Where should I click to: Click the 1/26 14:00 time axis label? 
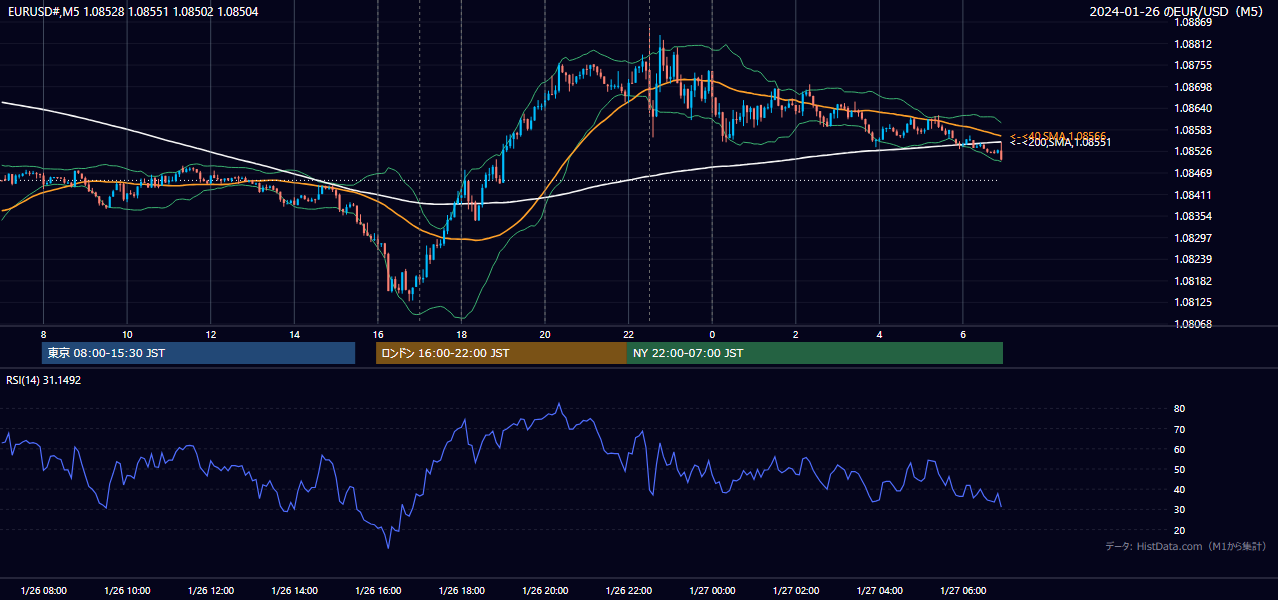click(x=294, y=591)
